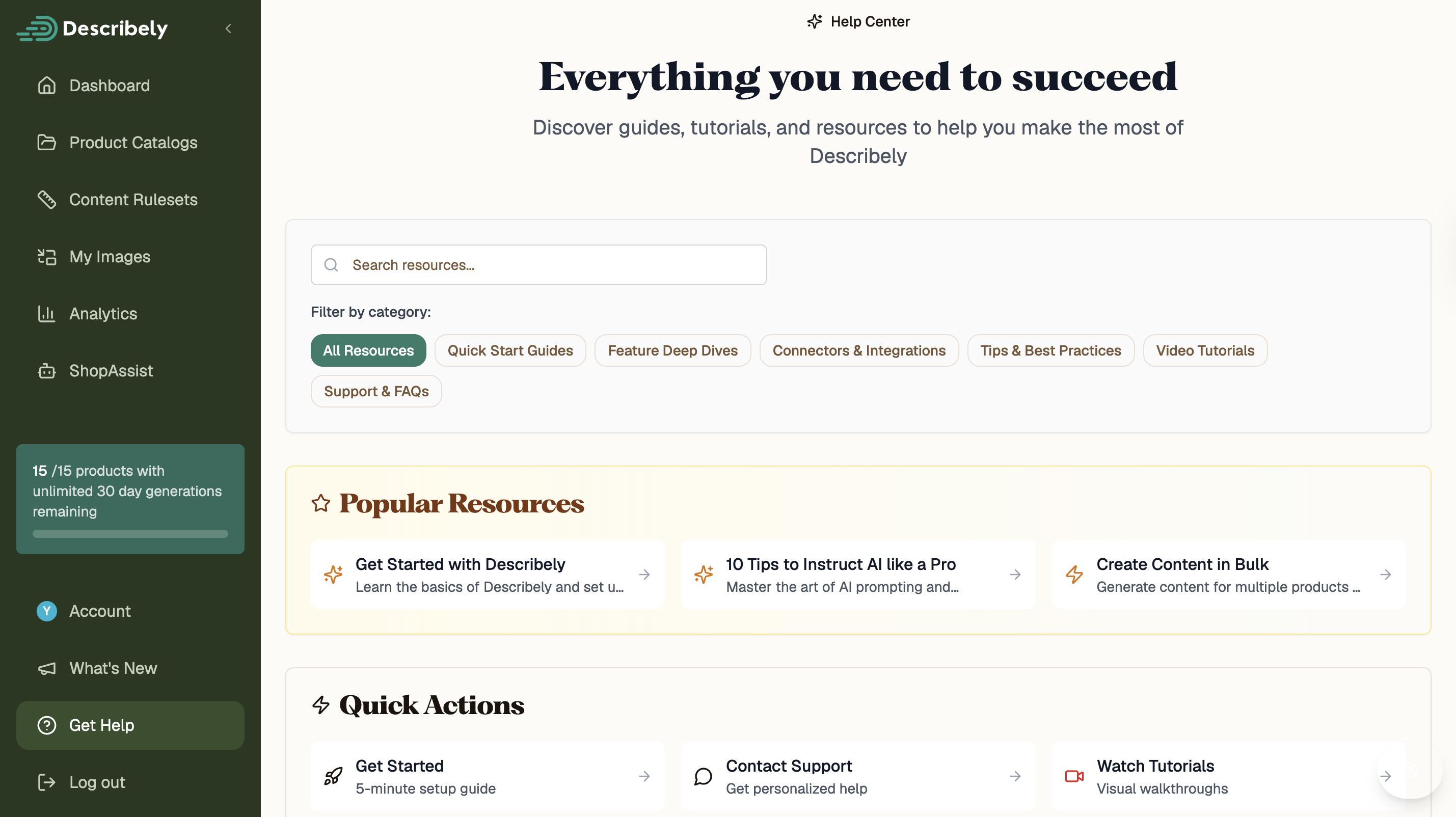Filter by Video Tutorials

1205,350
